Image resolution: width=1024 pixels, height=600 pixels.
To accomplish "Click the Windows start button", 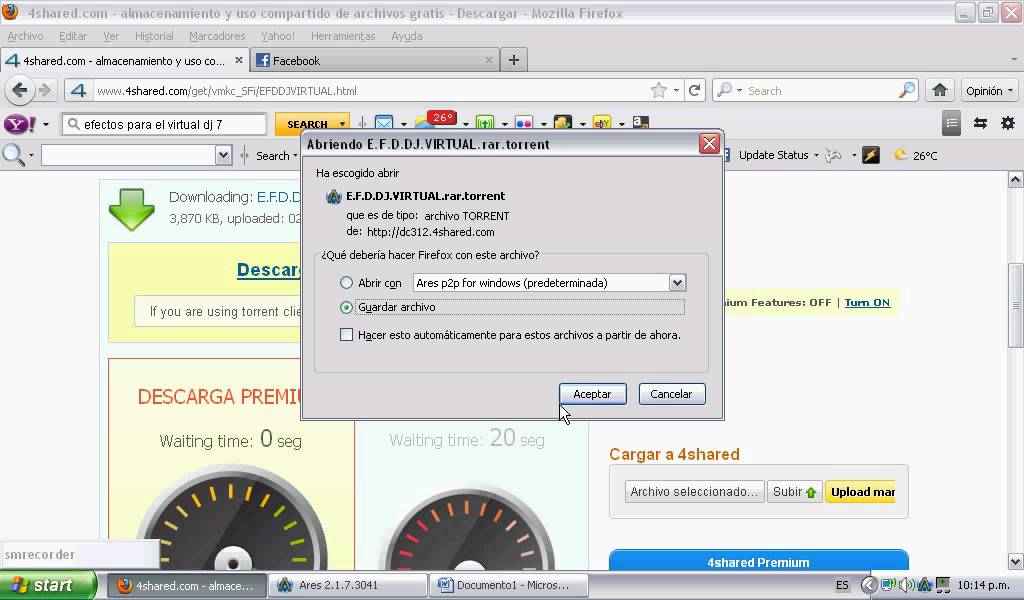I will pos(48,585).
